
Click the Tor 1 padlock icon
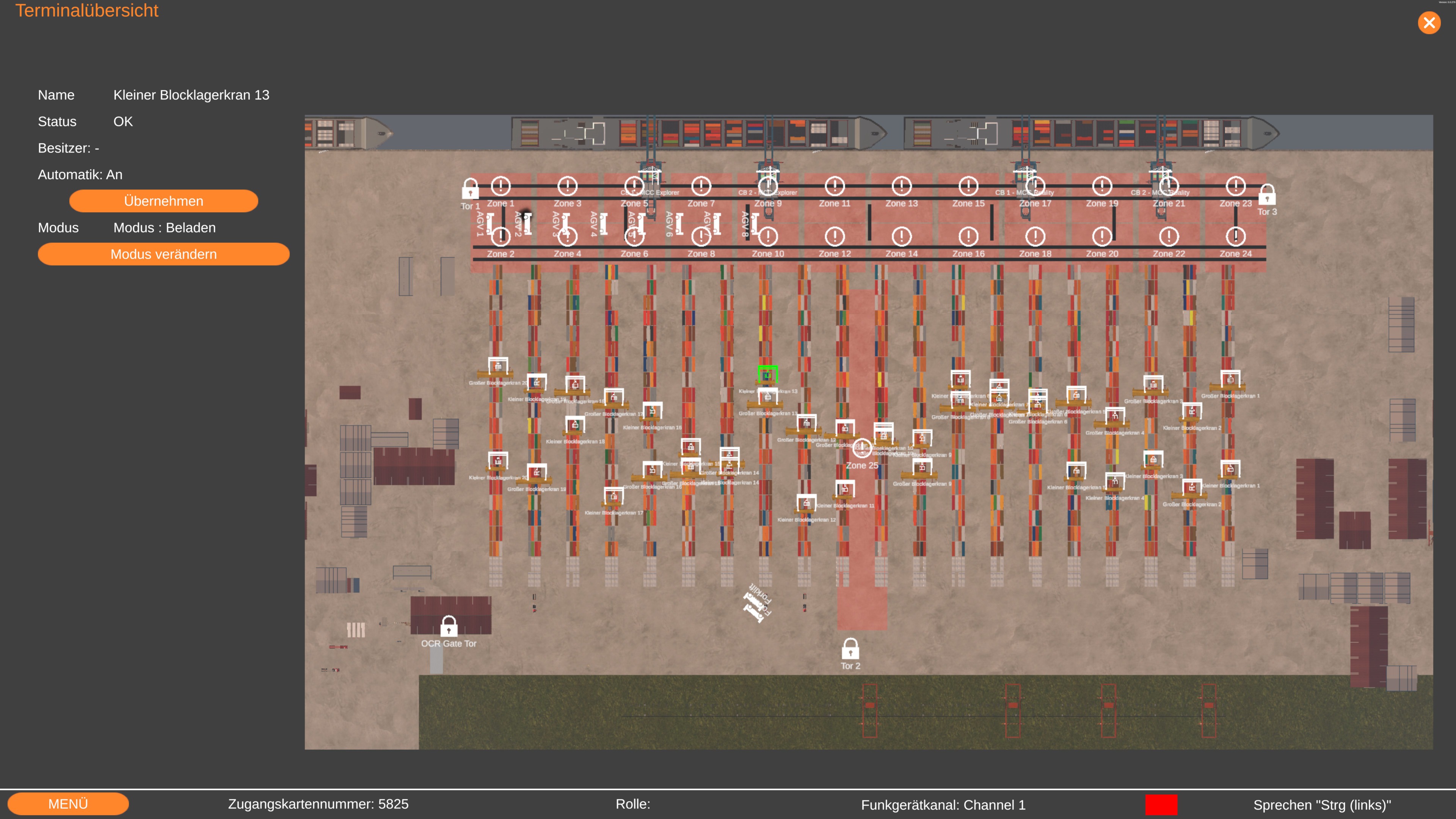click(x=470, y=189)
